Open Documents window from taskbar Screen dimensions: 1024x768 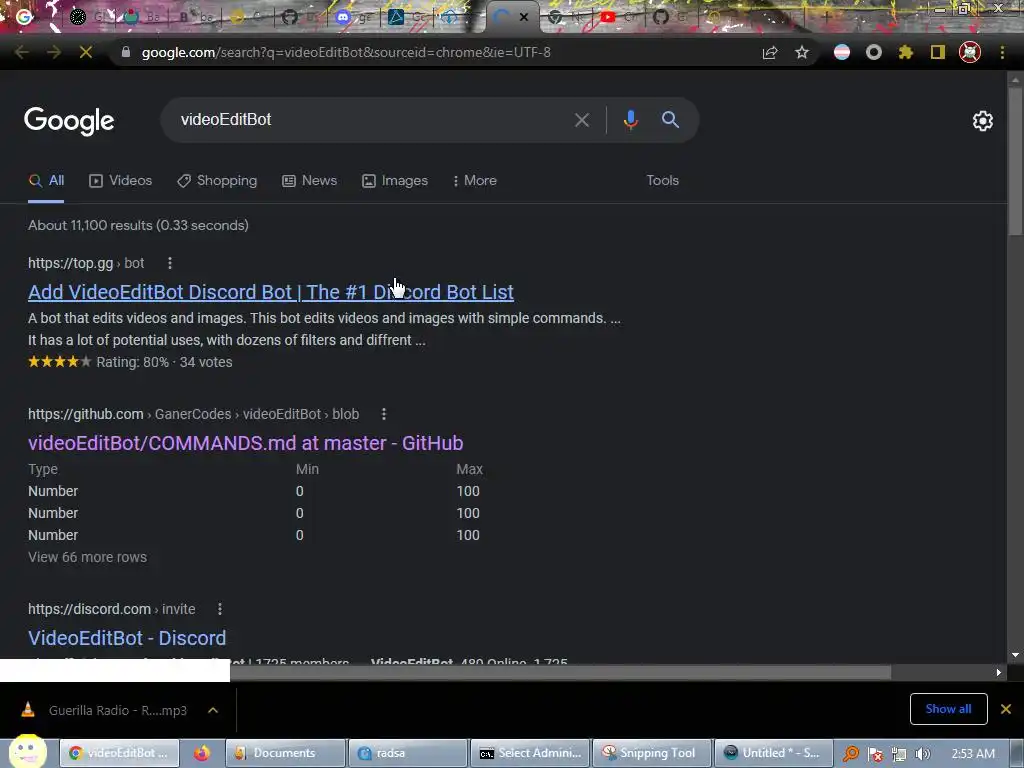click(x=285, y=753)
